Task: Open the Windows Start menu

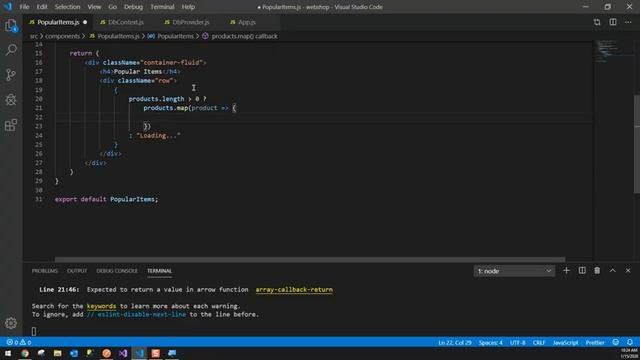Action: click(x=8, y=353)
